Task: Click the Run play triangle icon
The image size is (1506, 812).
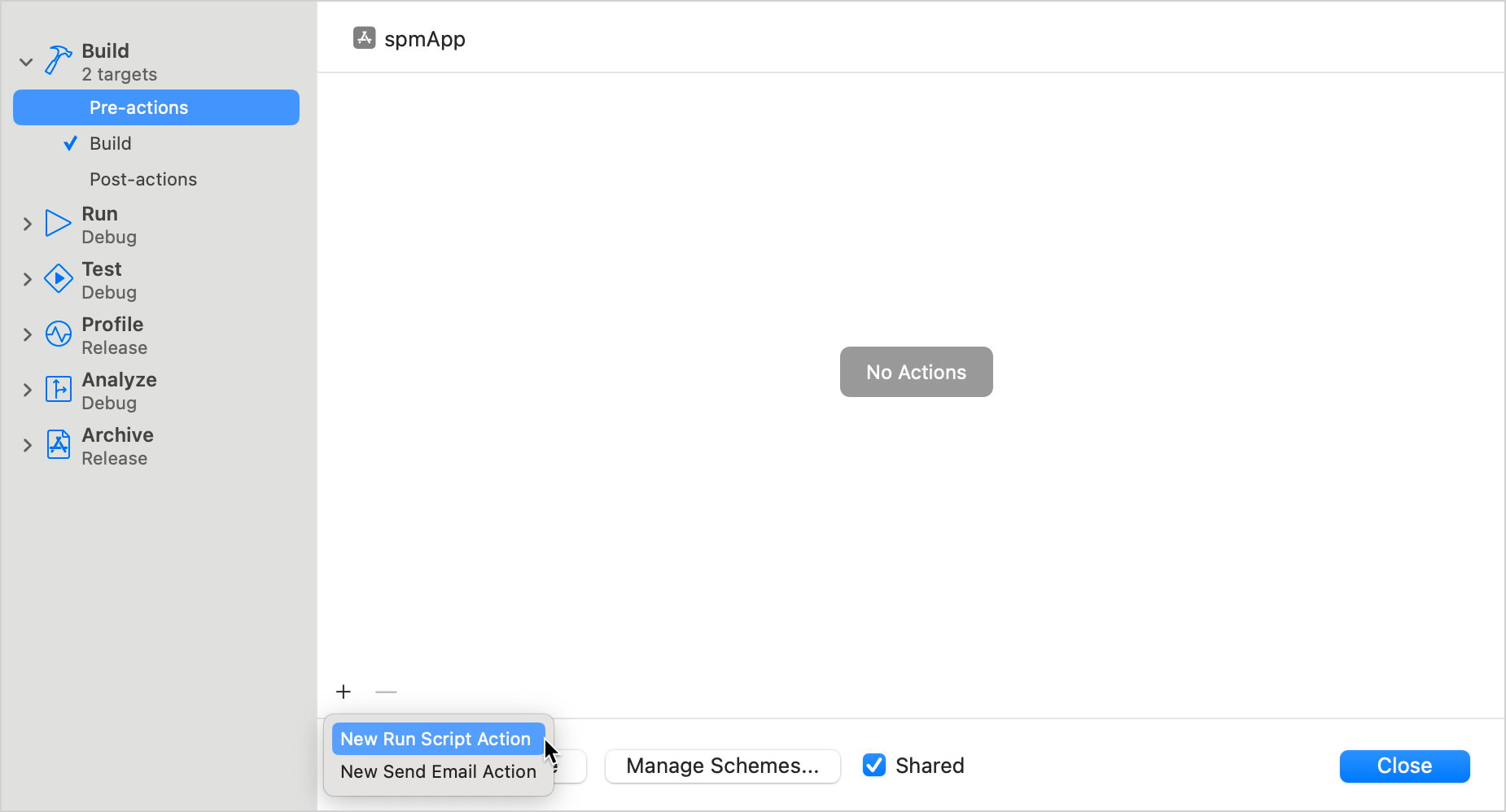Action: [x=58, y=223]
